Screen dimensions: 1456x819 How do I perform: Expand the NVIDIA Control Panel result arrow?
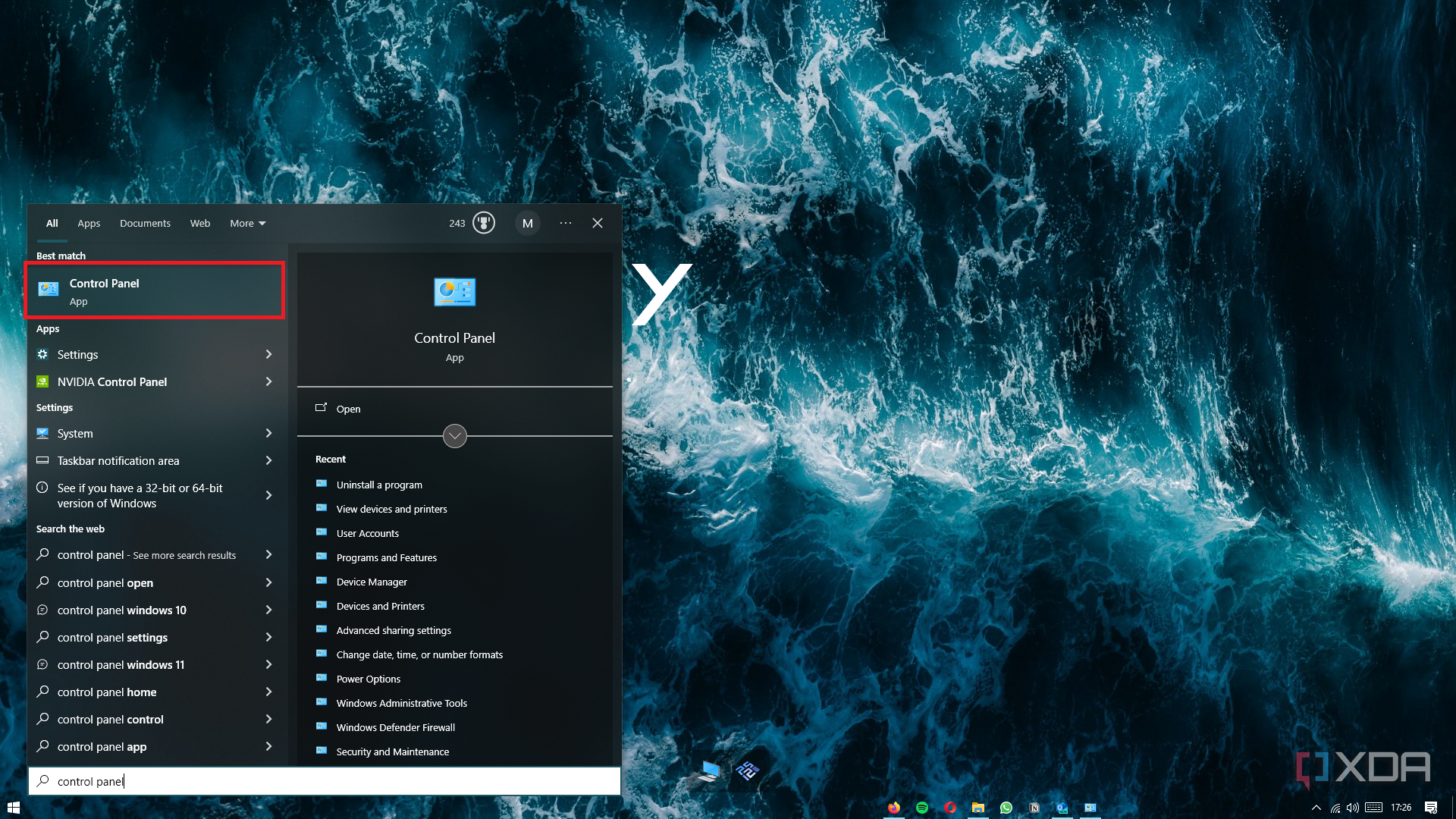click(x=268, y=381)
